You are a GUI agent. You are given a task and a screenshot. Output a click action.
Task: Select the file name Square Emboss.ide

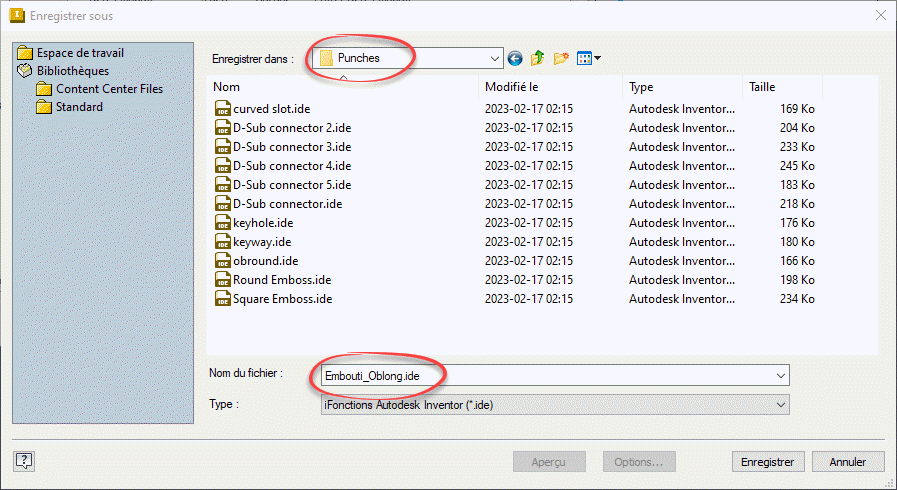tap(283, 298)
